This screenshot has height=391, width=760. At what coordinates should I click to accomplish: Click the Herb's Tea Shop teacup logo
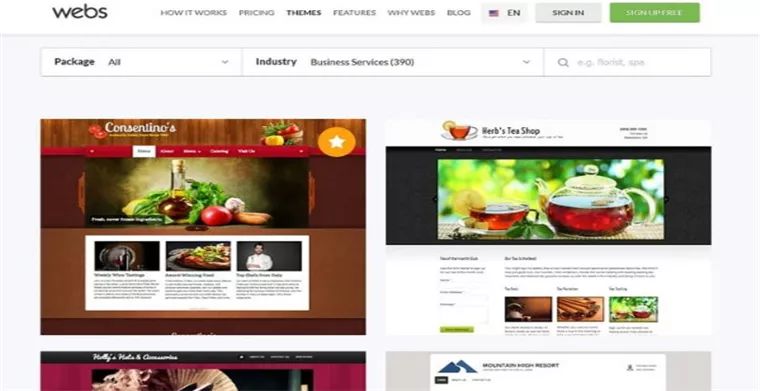[x=459, y=131]
